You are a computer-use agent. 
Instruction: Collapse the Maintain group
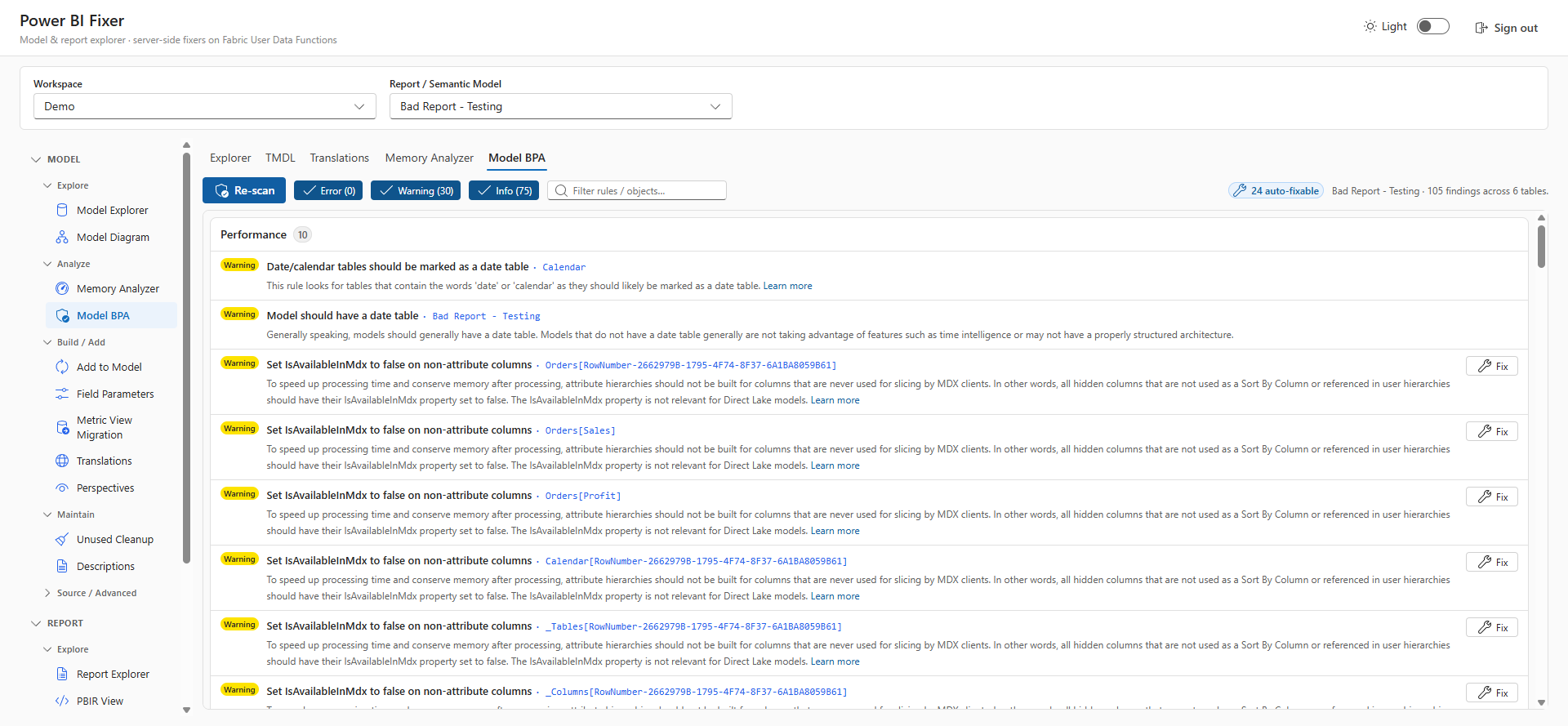(x=47, y=515)
